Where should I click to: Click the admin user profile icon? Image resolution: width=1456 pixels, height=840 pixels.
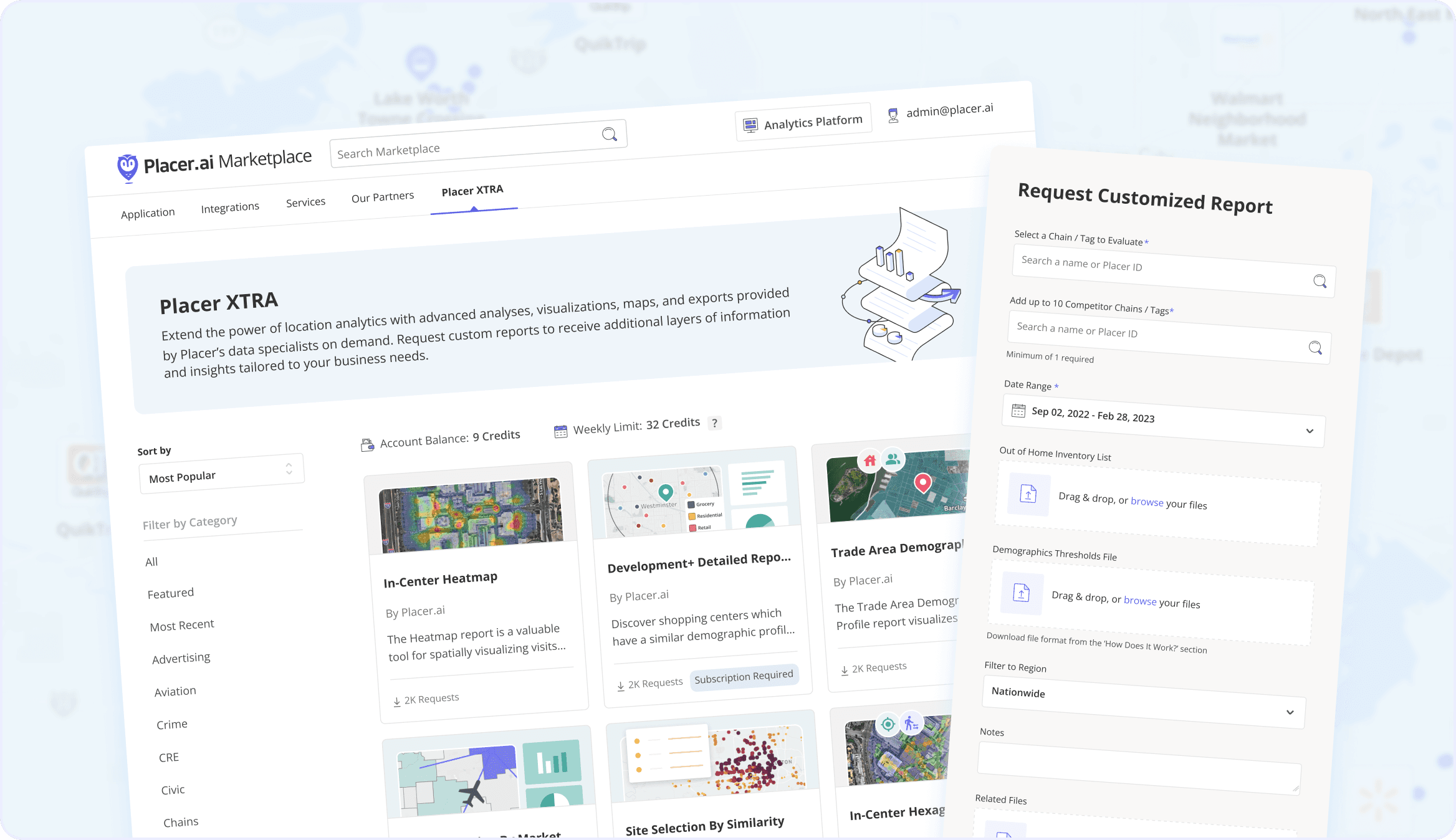point(893,115)
